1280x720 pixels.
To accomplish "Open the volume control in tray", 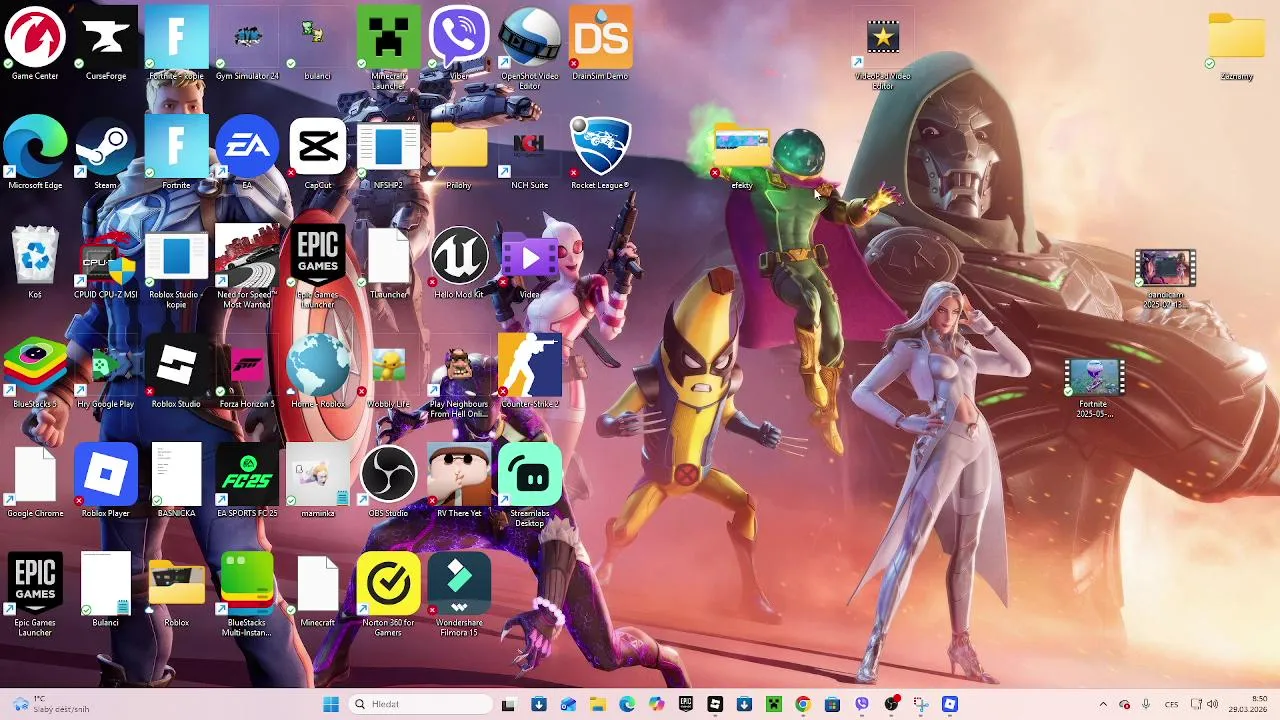I will point(1213,704).
